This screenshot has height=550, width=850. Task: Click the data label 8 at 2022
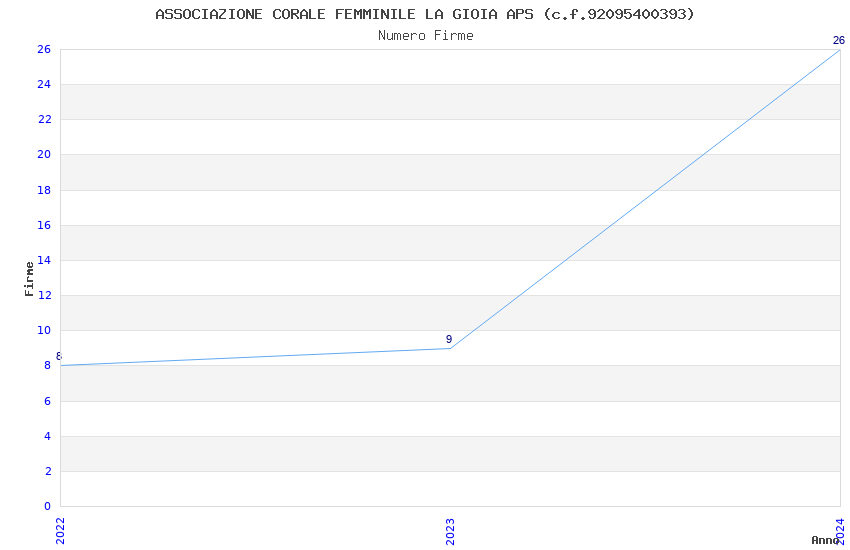click(59, 356)
